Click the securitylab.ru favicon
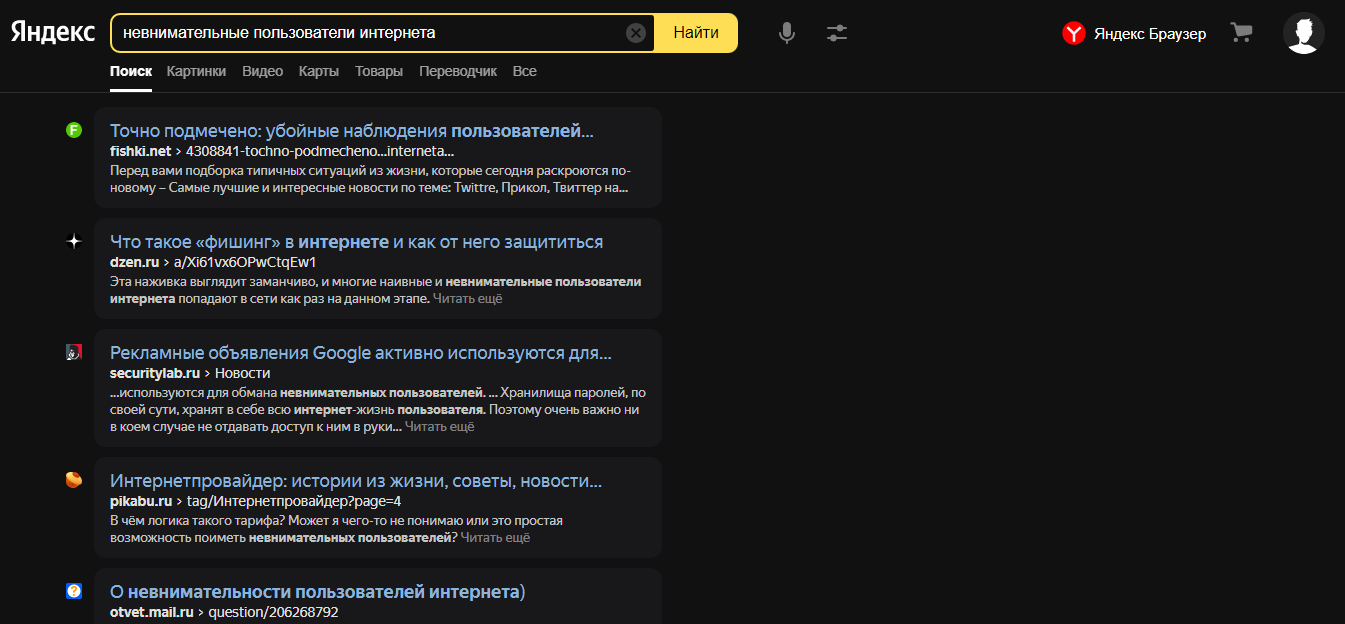The width and height of the screenshot is (1345, 624). point(74,352)
